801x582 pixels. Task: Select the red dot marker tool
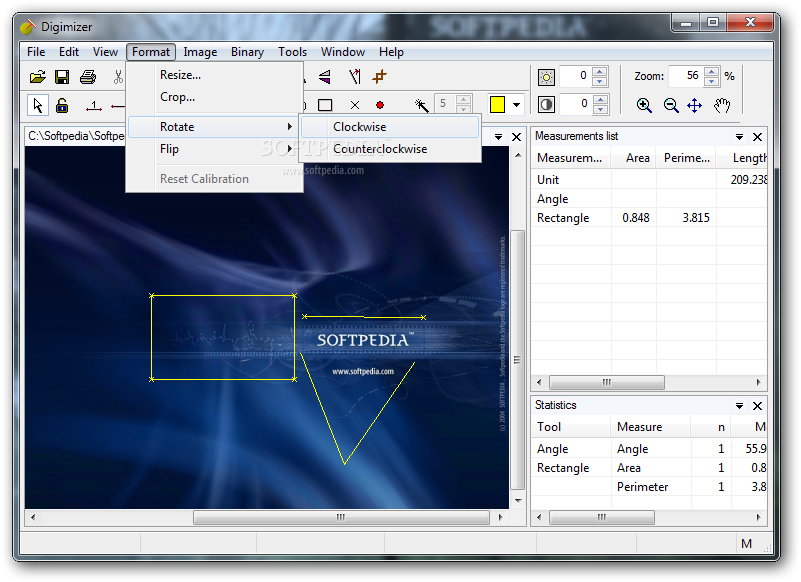pos(380,105)
